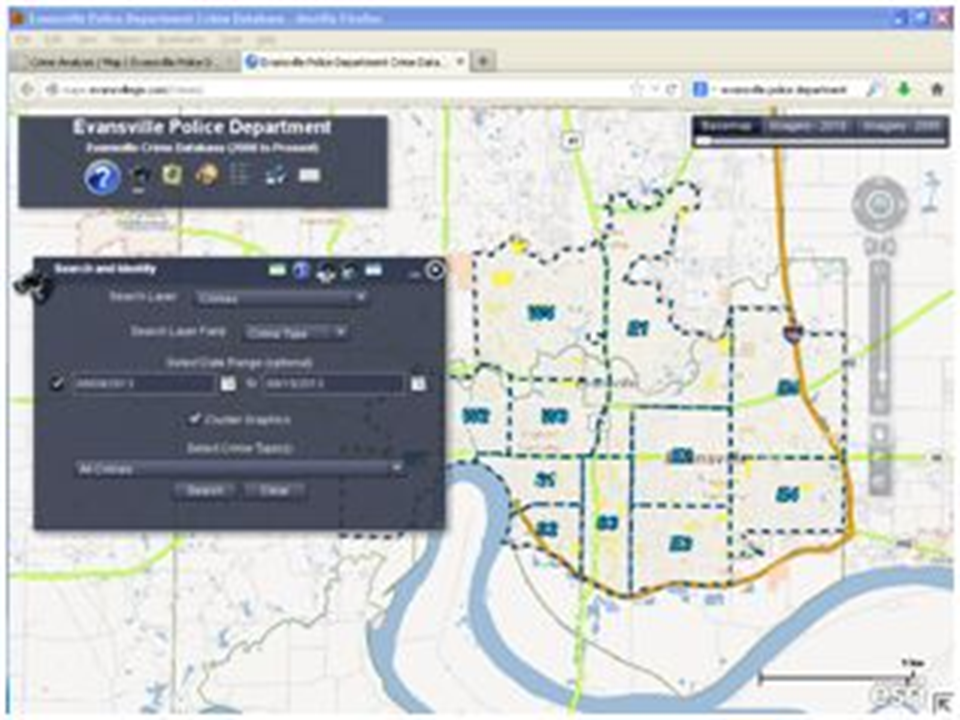Click district label 101 on the map

coord(541,313)
